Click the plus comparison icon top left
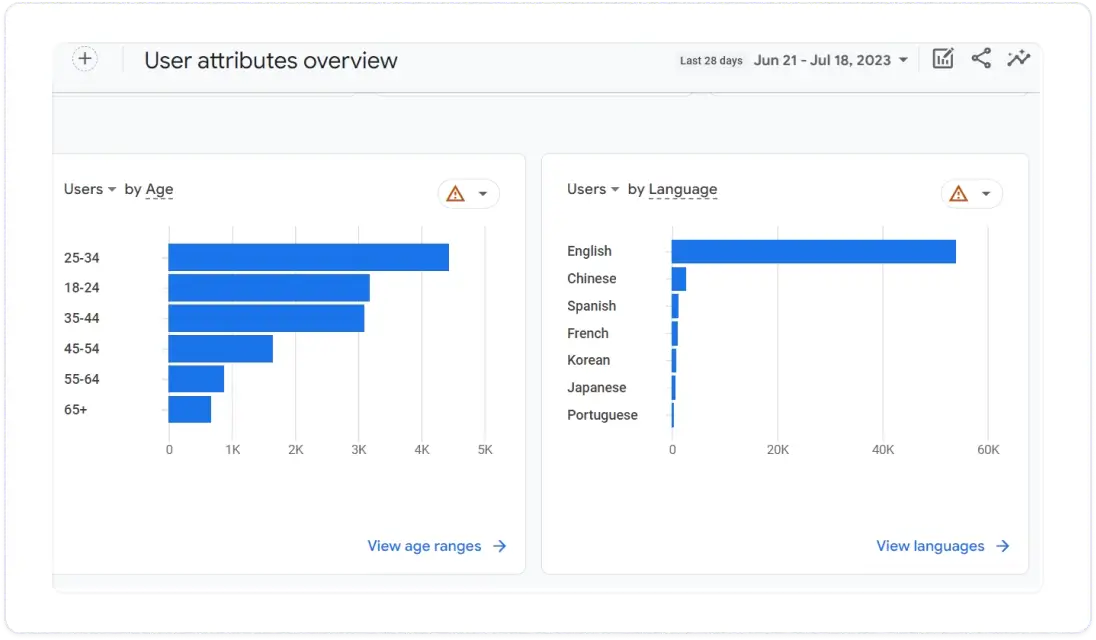The width and height of the screenshot is (1096, 640). pyautogui.click(x=84, y=58)
